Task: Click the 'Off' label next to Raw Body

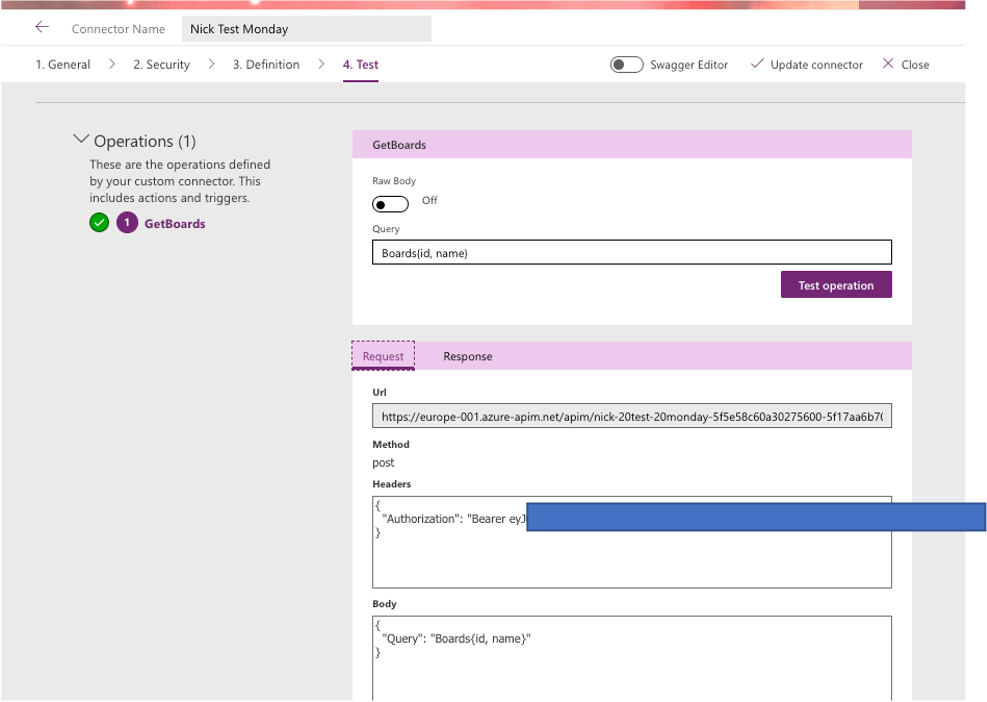Action: pos(429,200)
